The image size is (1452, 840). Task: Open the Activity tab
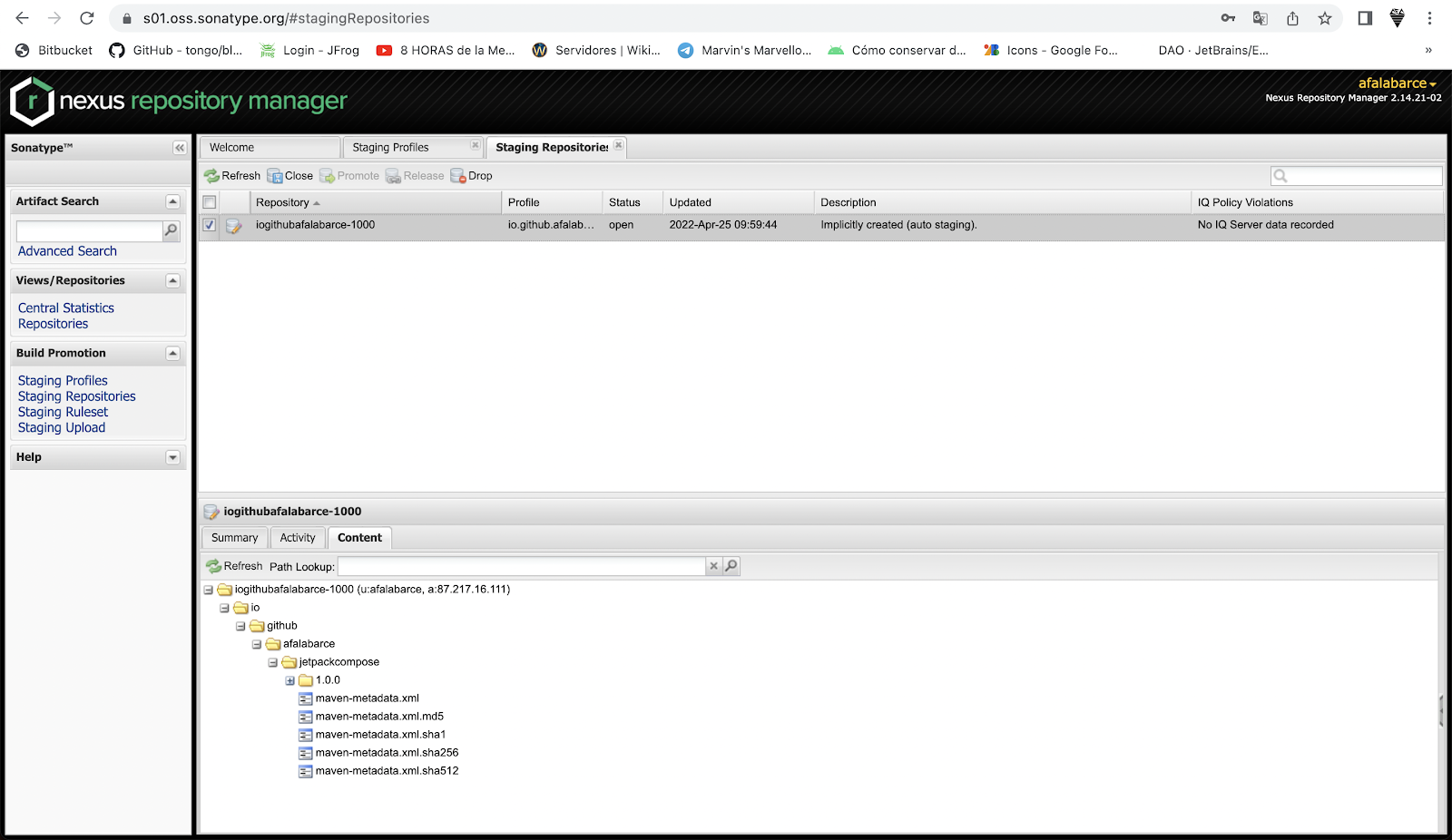point(298,538)
